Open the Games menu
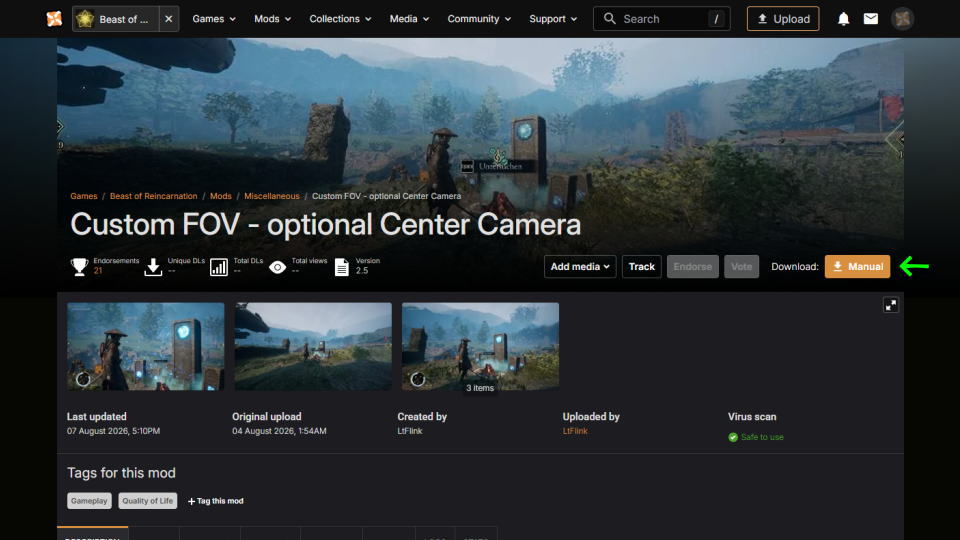This screenshot has height=540, width=960. pyautogui.click(x=214, y=19)
